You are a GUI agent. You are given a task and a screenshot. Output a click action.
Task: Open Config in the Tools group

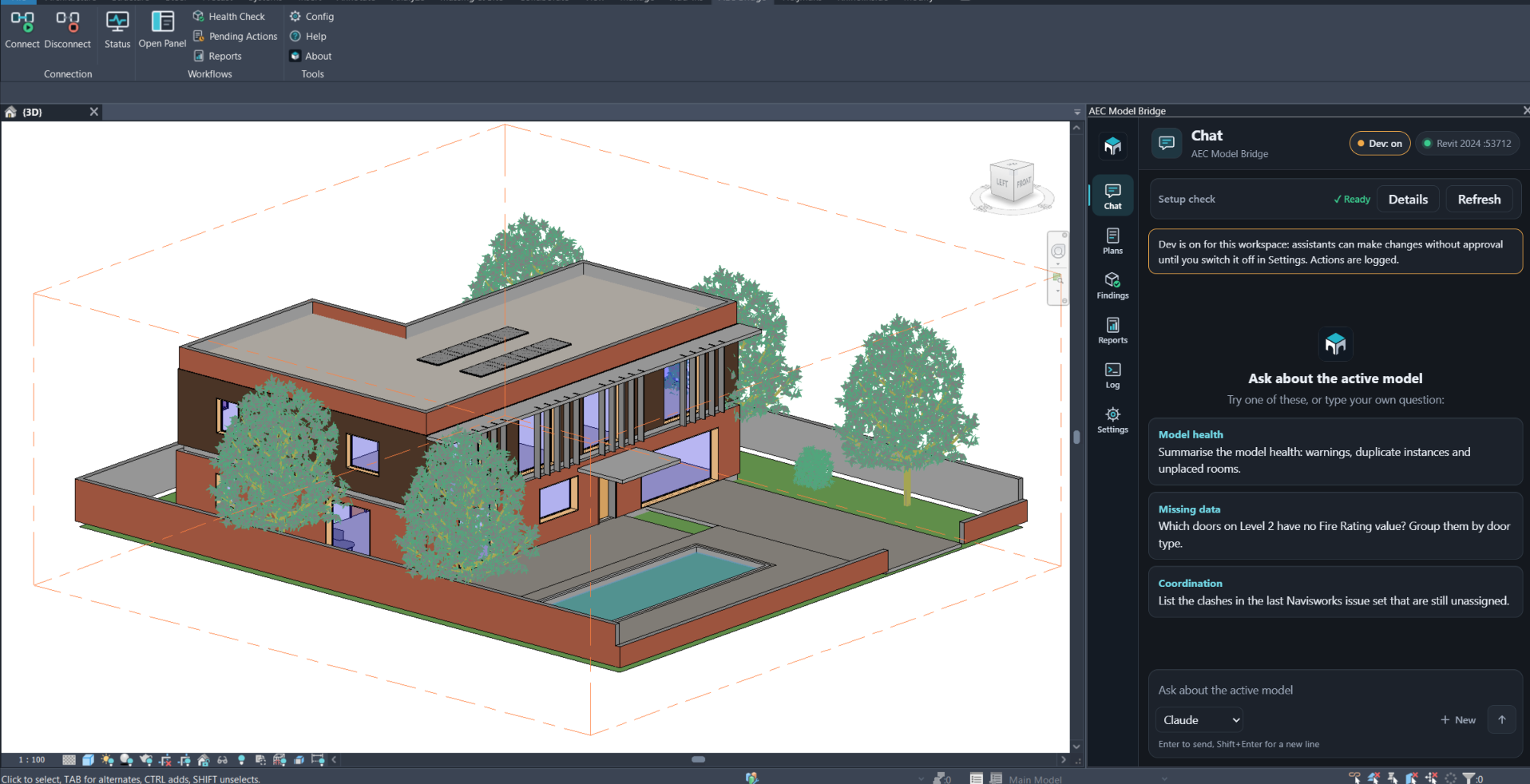(x=311, y=16)
